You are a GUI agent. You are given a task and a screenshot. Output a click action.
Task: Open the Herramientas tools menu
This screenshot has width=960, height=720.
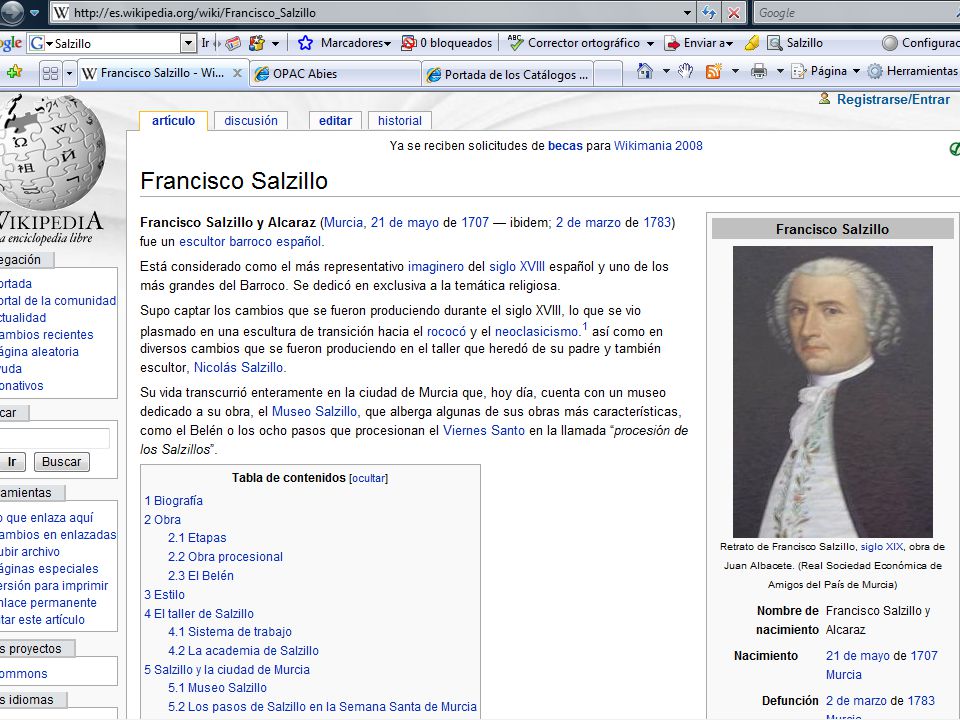click(913, 71)
